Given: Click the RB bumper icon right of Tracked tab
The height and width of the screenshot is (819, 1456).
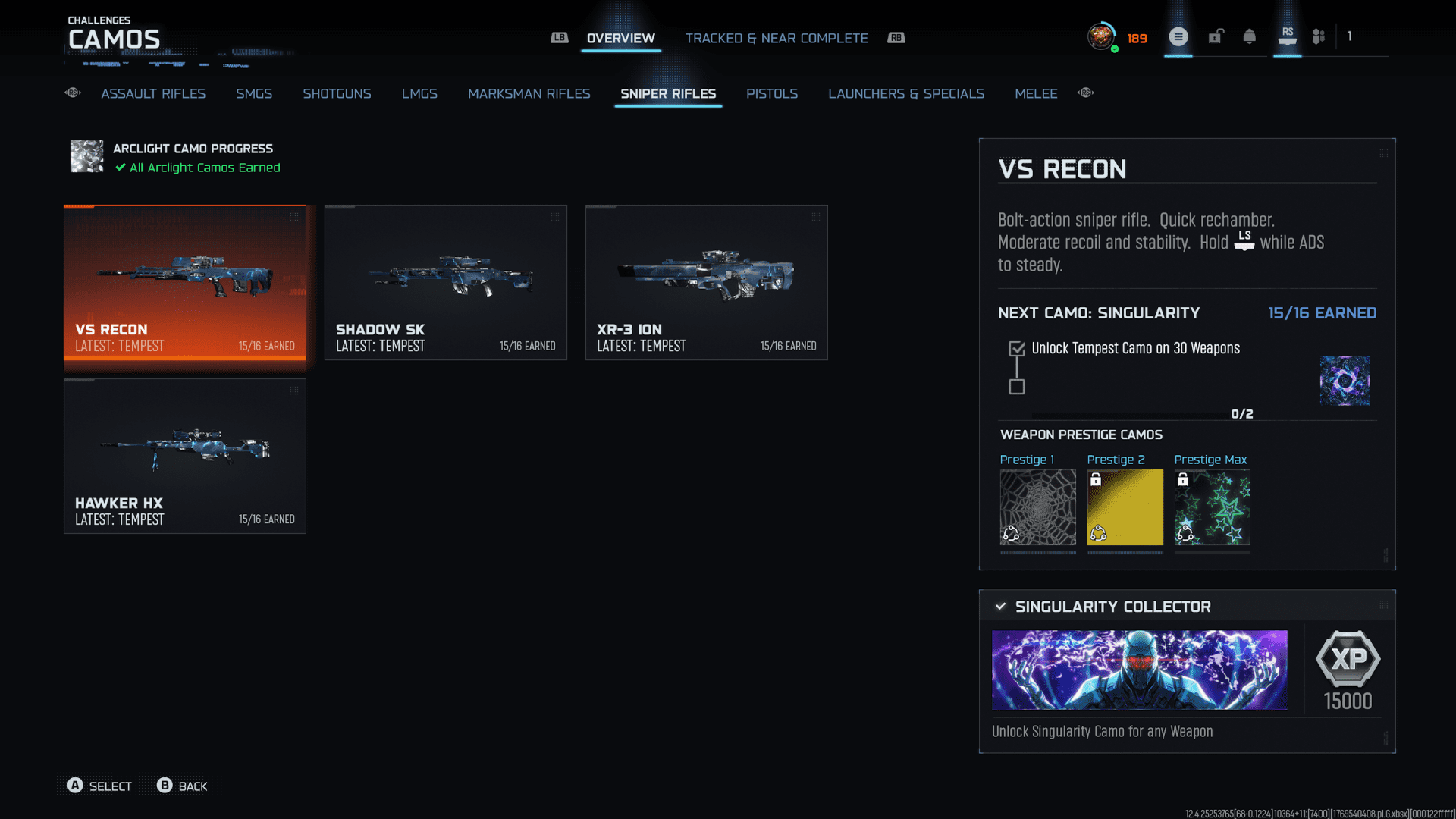Looking at the screenshot, I should coord(896,38).
